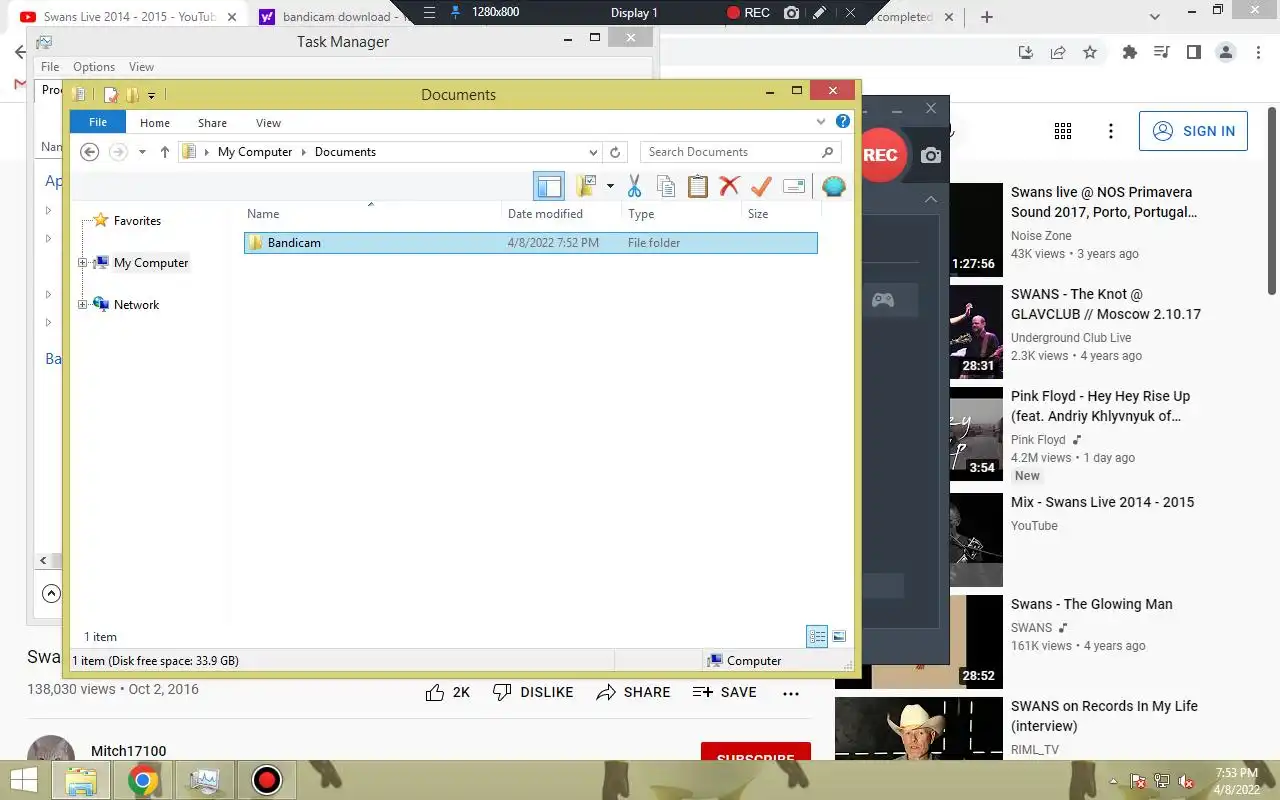Toggle the preview pane layout icon in Explorer
Image resolution: width=1280 pixels, height=800 pixels.
tap(549, 186)
